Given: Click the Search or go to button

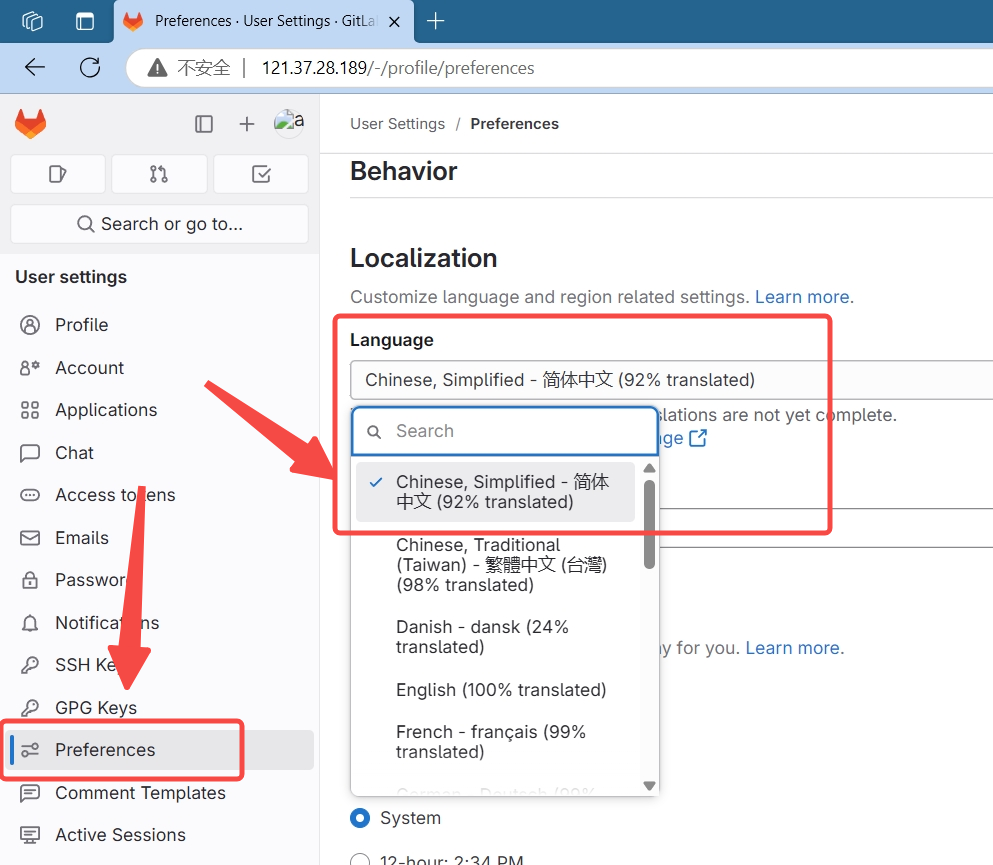Looking at the screenshot, I should [160, 224].
